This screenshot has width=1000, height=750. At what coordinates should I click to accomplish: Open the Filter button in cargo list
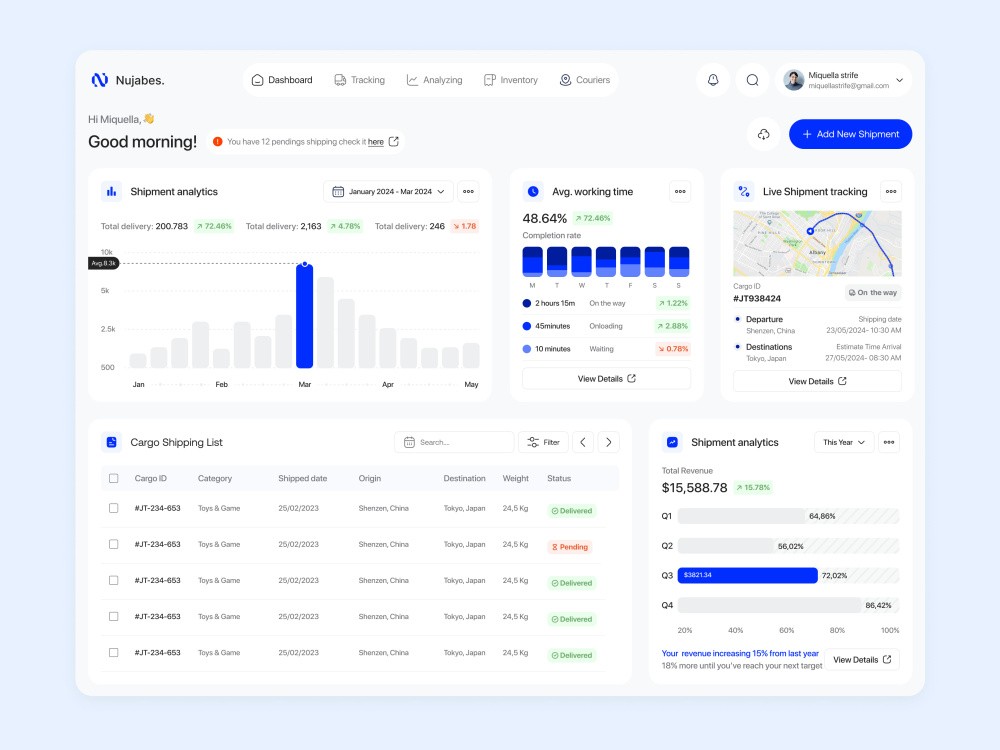(x=543, y=442)
